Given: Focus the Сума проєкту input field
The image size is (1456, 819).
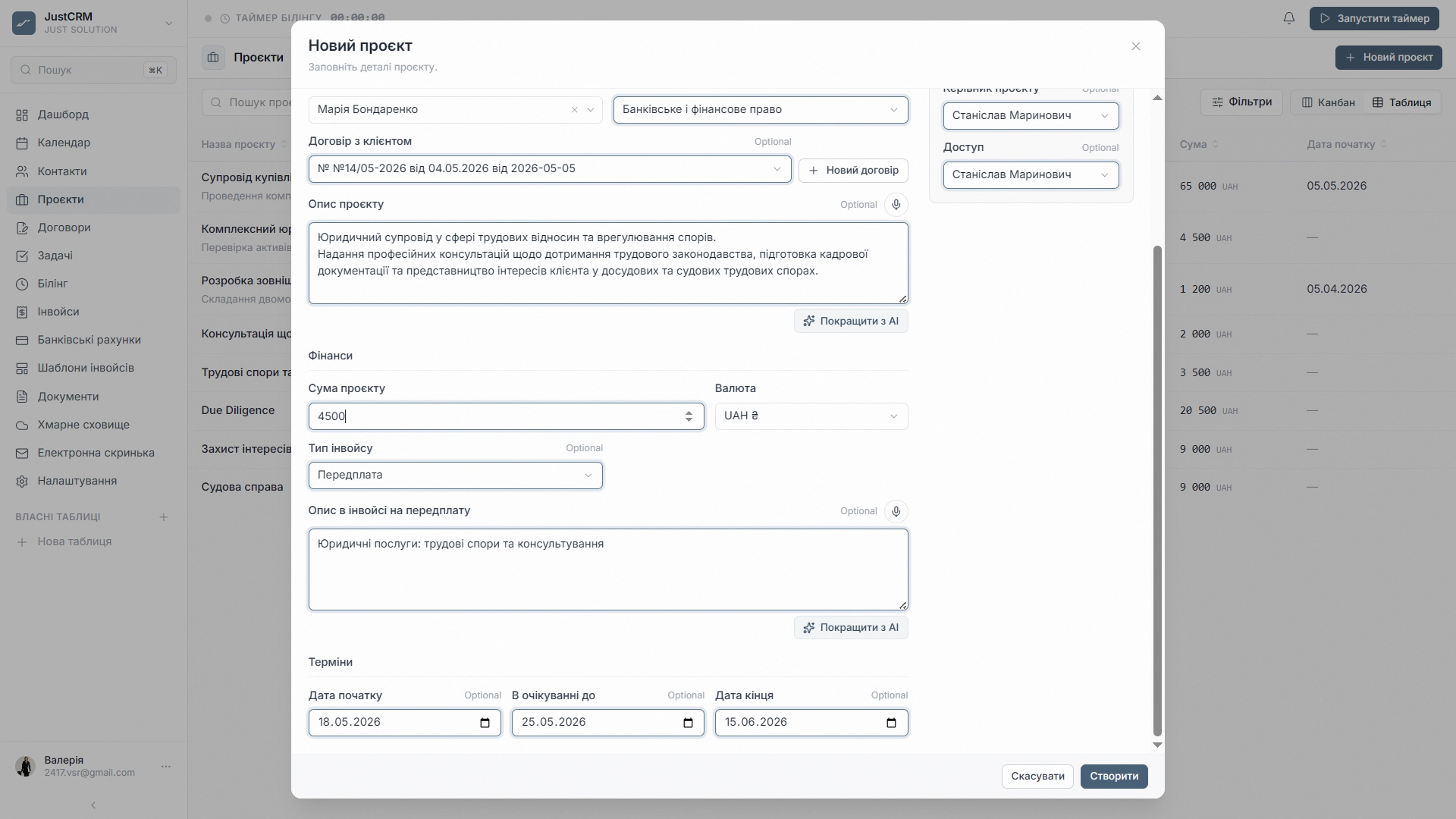Looking at the screenshot, I should tap(506, 416).
